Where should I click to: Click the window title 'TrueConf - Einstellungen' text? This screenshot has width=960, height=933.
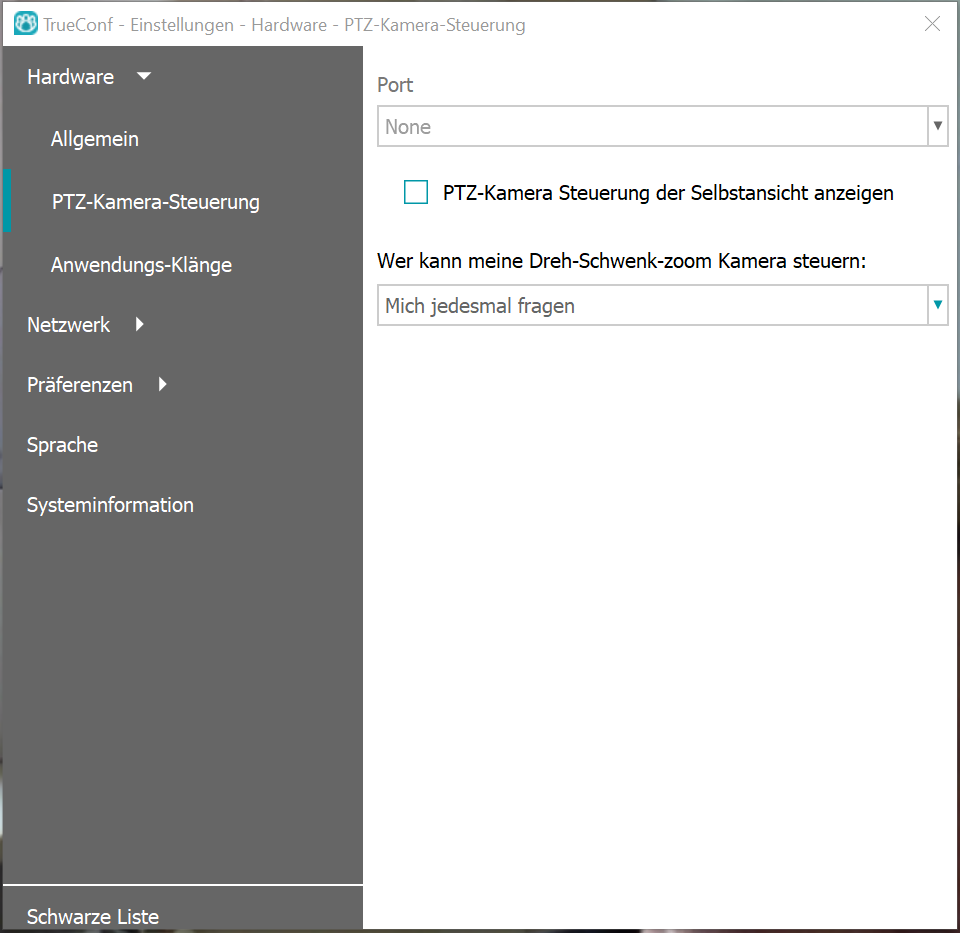[139, 24]
